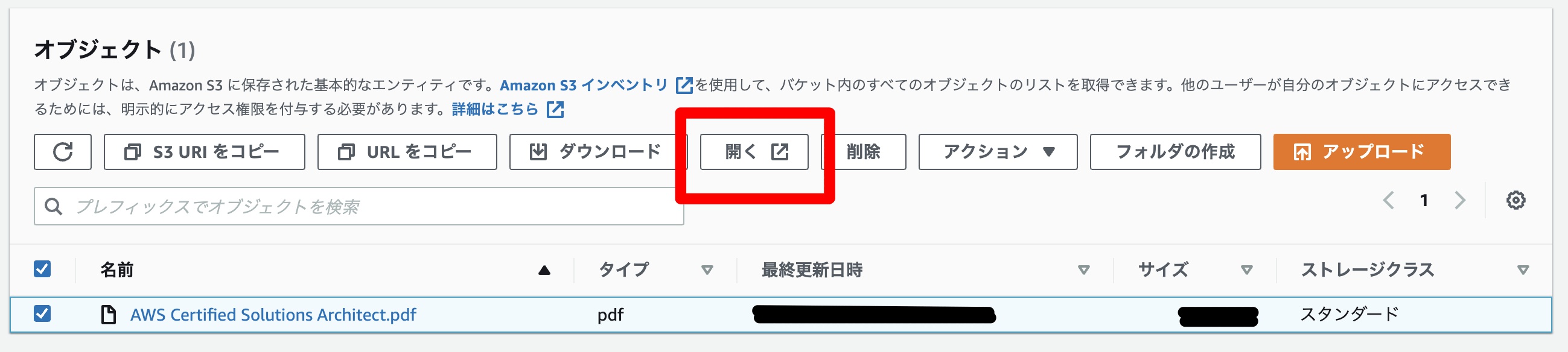Click the prefix search input field

[304, 206]
